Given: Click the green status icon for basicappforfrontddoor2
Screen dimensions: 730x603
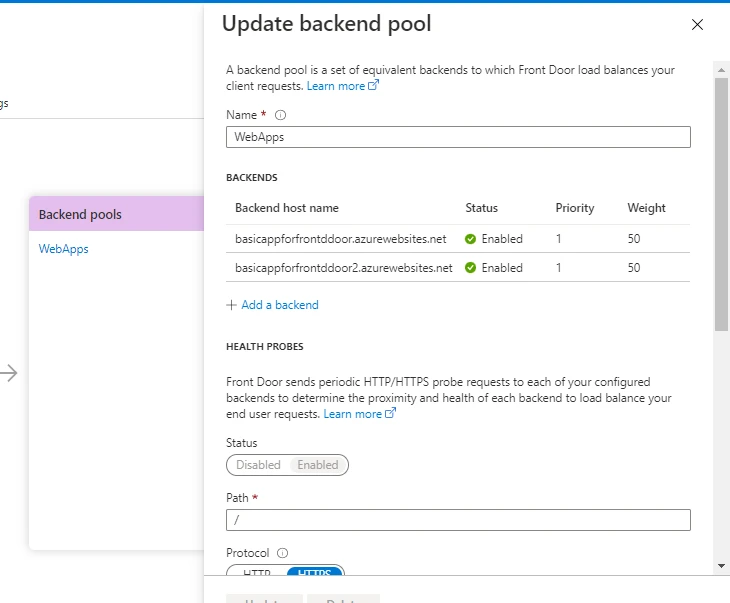Looking at the screenshot, I should pos(471,268).
